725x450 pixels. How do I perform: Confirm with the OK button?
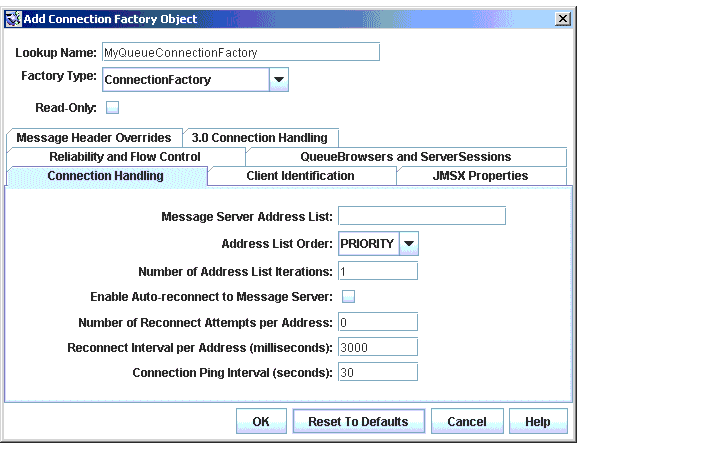pos(261,421)
